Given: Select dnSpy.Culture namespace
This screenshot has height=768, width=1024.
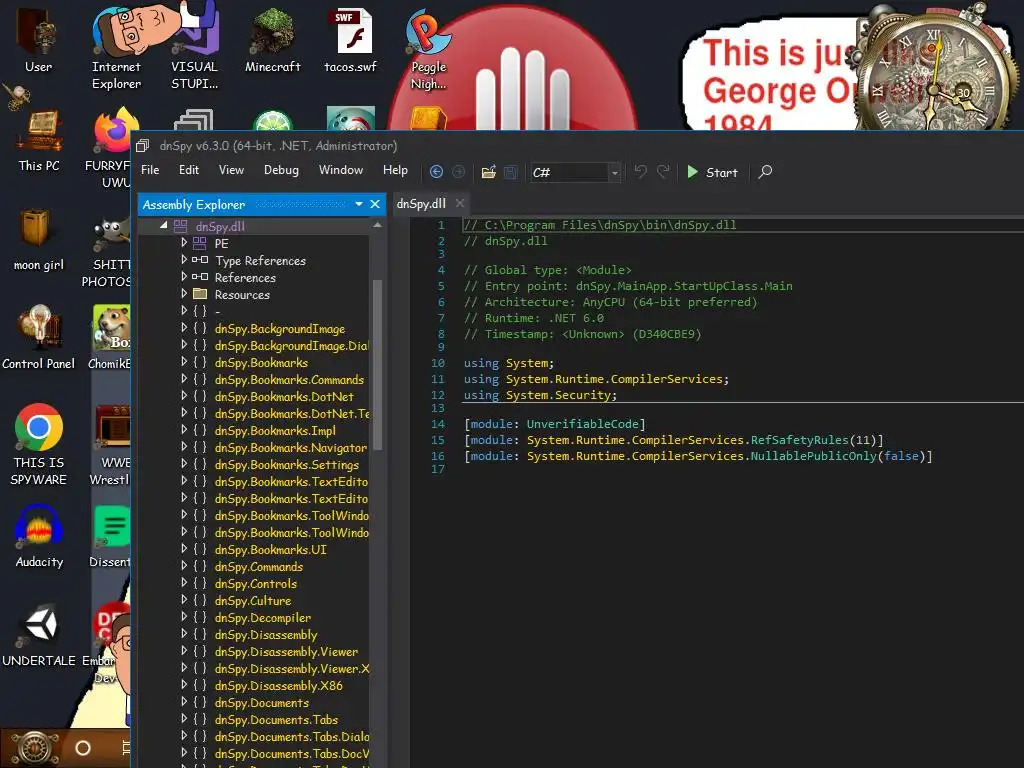Looking at the screenshot, I should 253,600.
